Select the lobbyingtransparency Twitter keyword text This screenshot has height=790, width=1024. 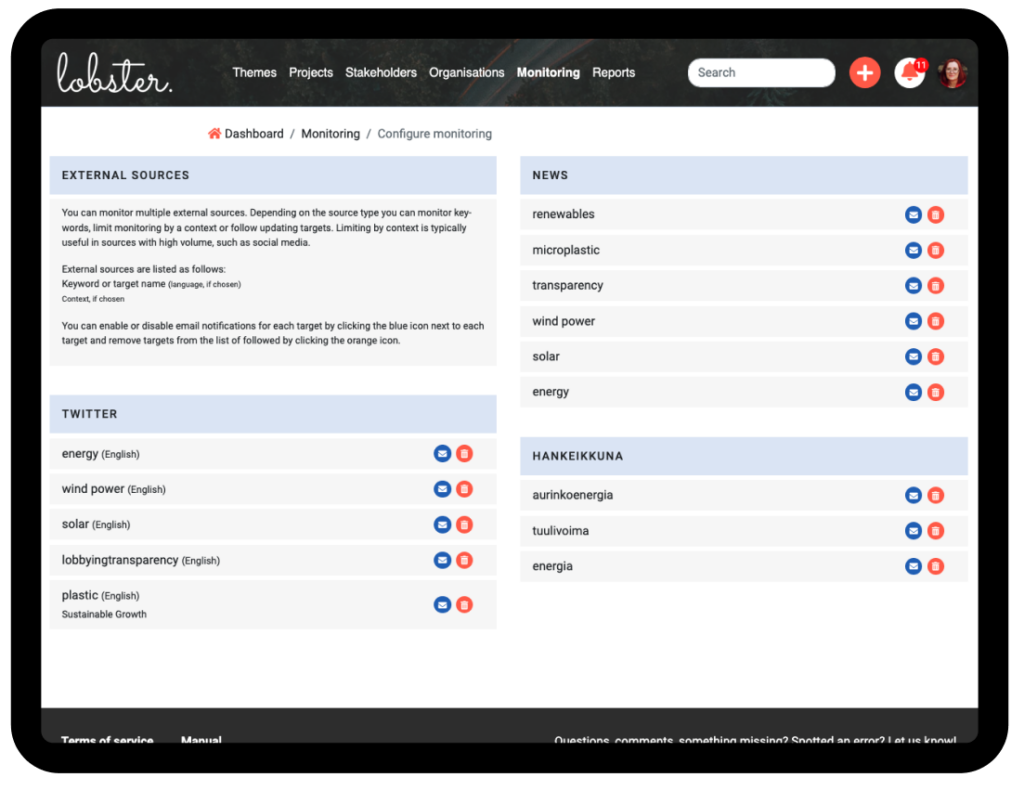[x=120, y=560]
